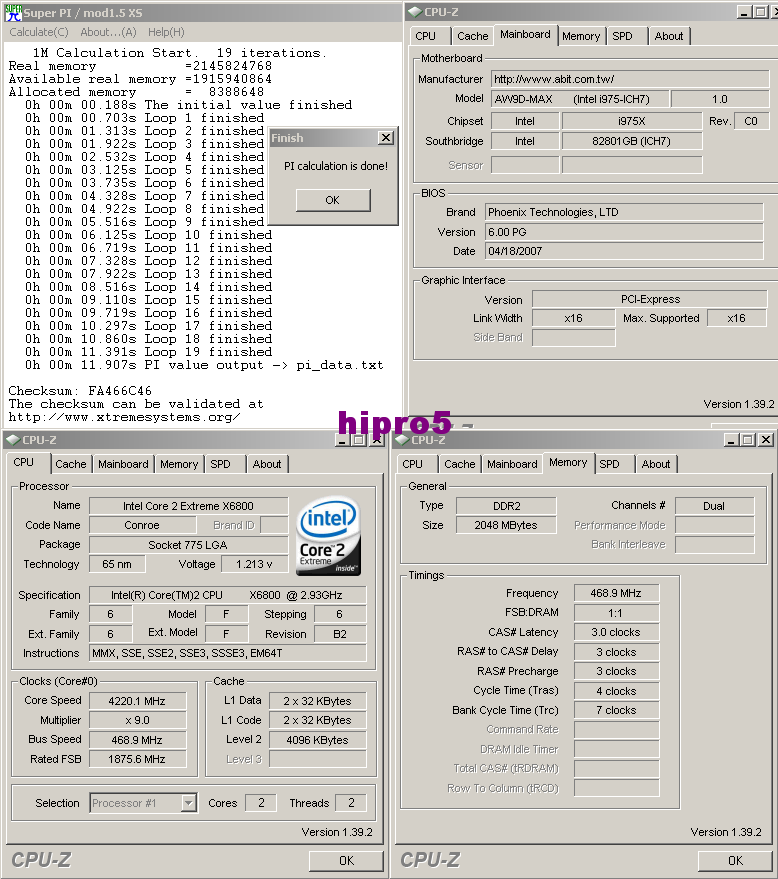The image size is (778, 879).
Task: Click OK in the Memory CPU-Z window
Action: pos(735,861)
